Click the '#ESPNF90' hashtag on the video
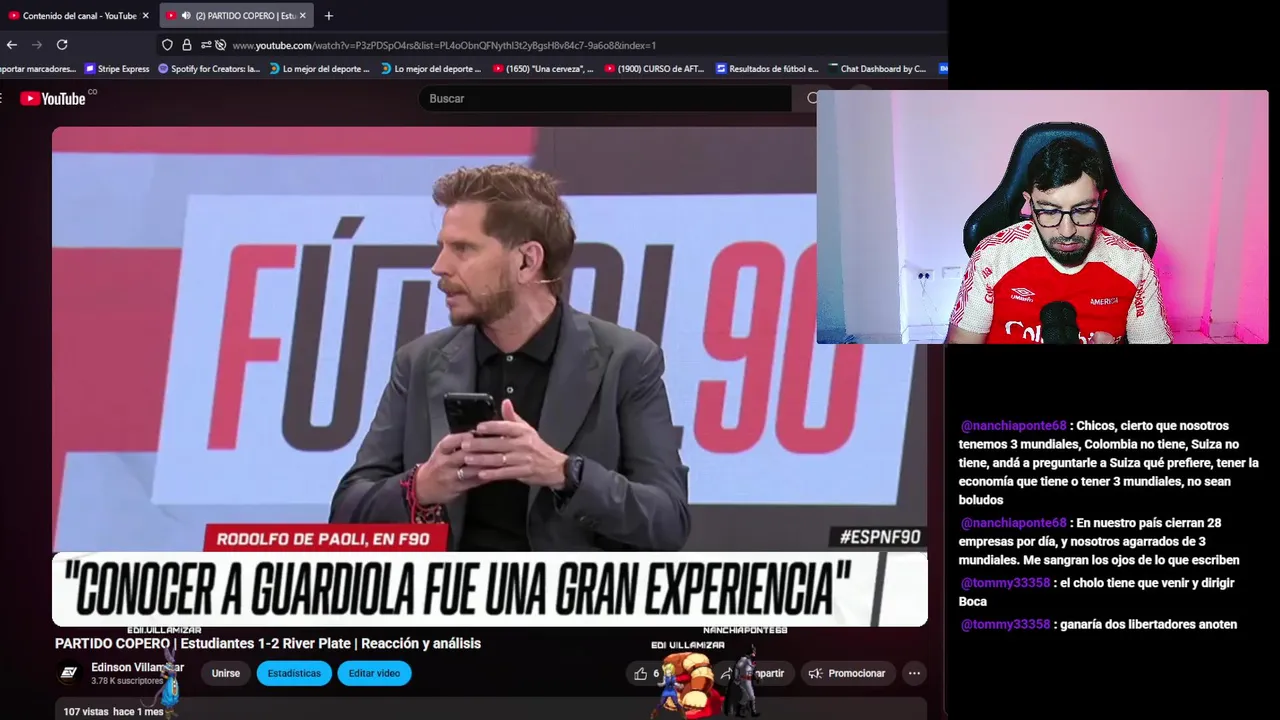The width and height of the screenshot is (1280, 720). [x=880, y=537]
